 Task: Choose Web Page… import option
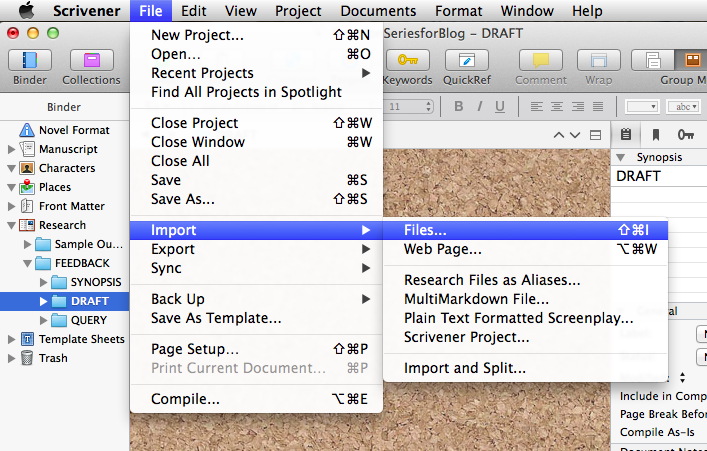525,249
